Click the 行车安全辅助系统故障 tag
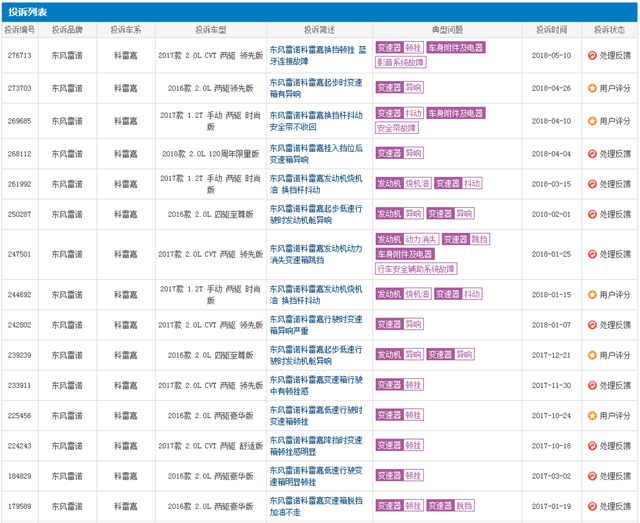Viewport: 640px width, 523px height. (x=416, y=269)
